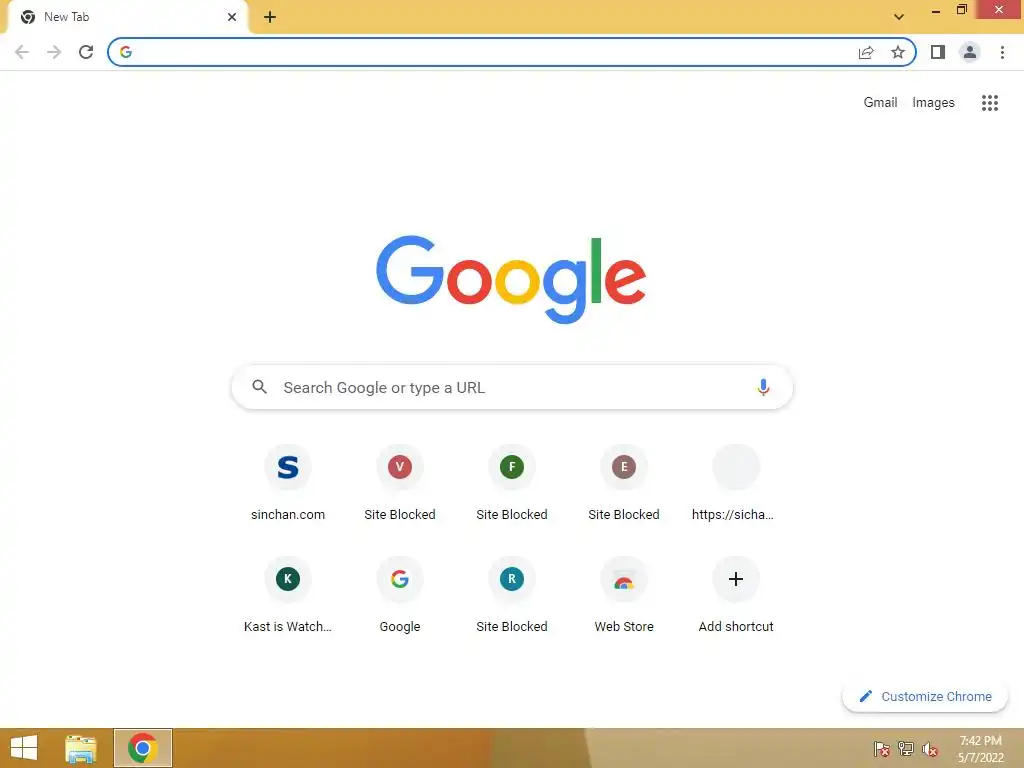Image resolution: width=1024 pixels, height=768 pixels.
Task: Restore down the Chrome window
Action: [x=961, y=10]
